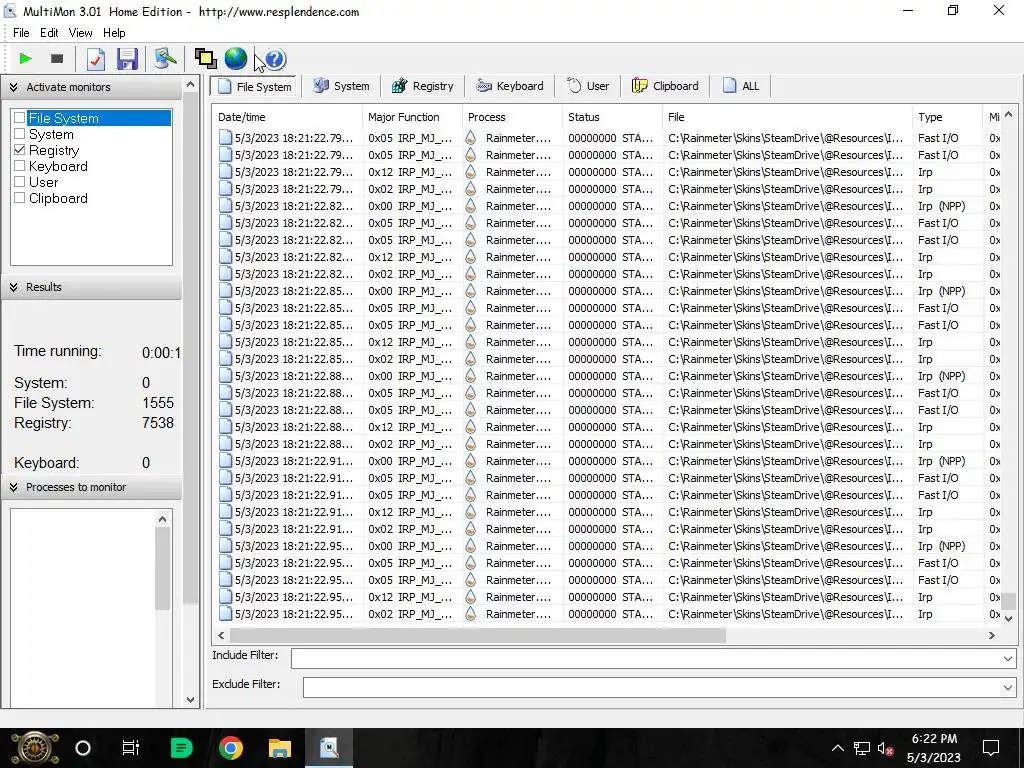Collapse the Activate monitors section
Screen dimensions: 1024x768
14,87
